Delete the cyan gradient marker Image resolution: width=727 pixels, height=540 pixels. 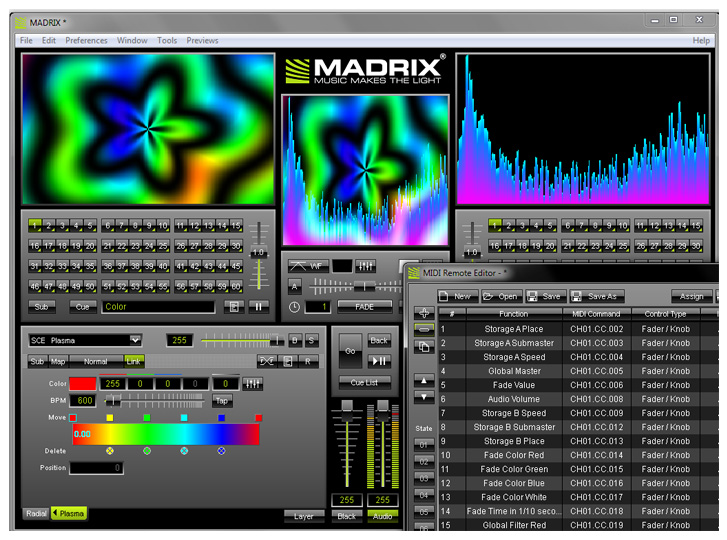(184, 451)
